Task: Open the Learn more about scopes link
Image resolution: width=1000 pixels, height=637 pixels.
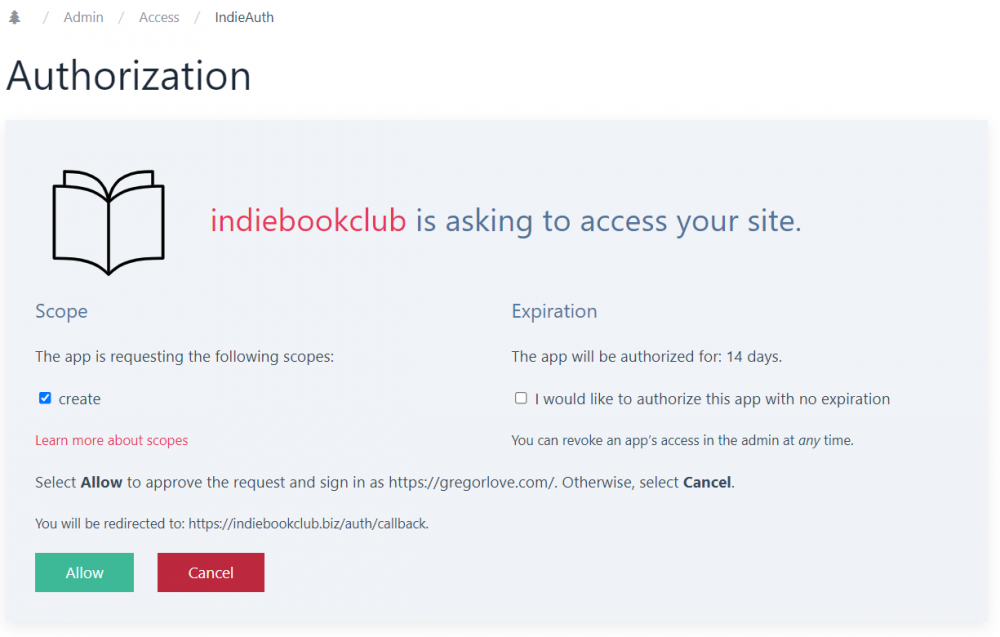Action: 112,441
